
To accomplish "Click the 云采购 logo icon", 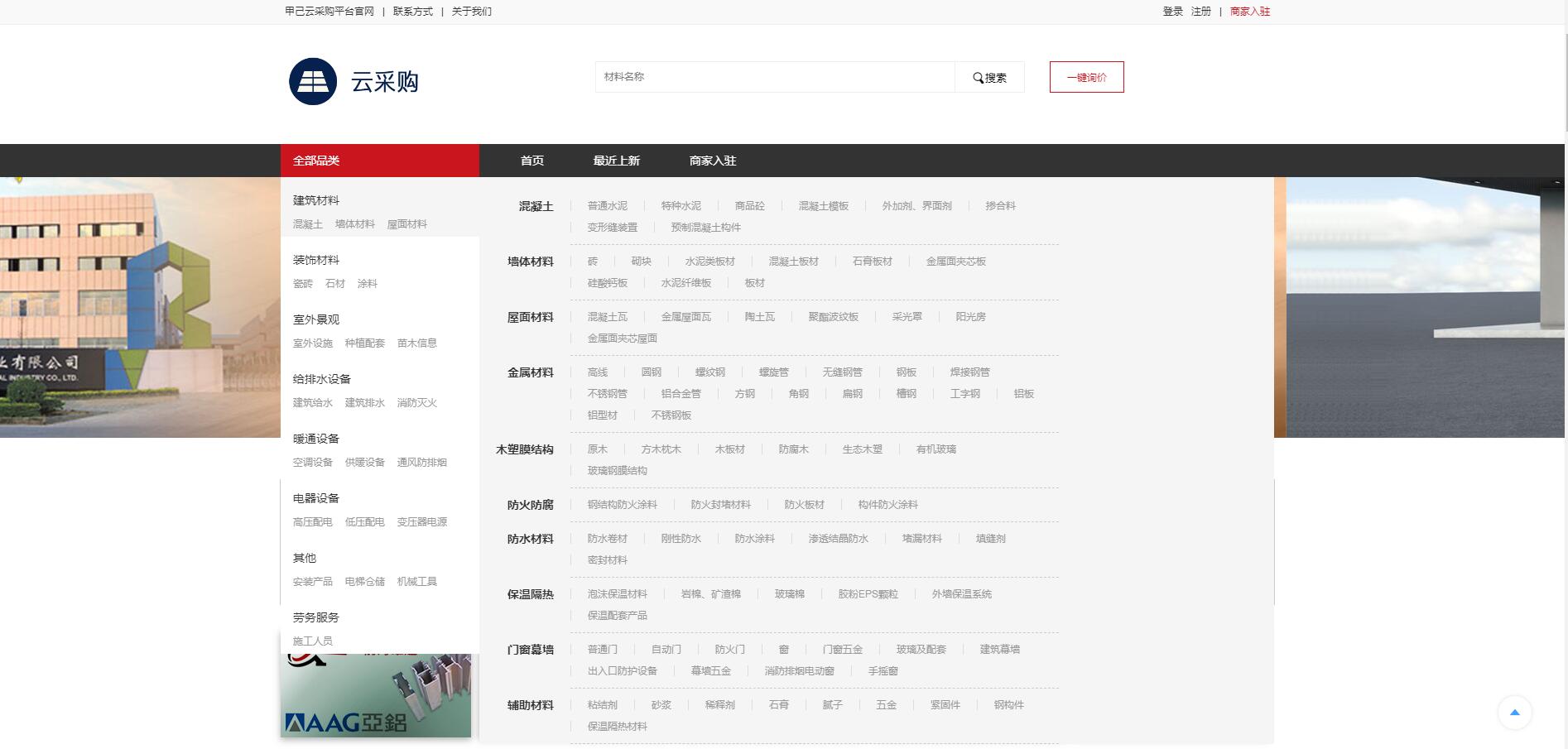I will 313,81.
